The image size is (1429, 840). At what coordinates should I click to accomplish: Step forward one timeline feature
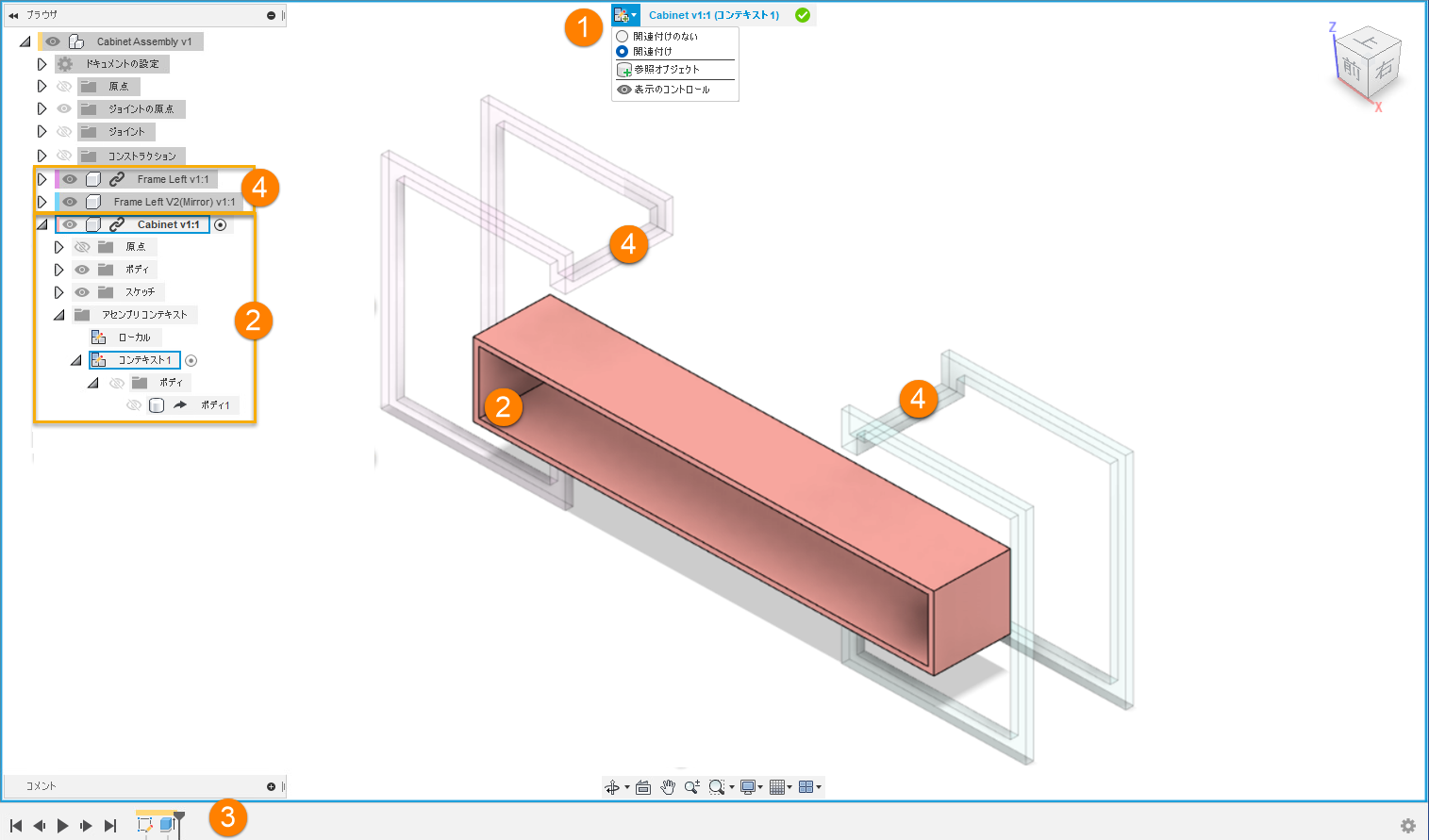86,826
